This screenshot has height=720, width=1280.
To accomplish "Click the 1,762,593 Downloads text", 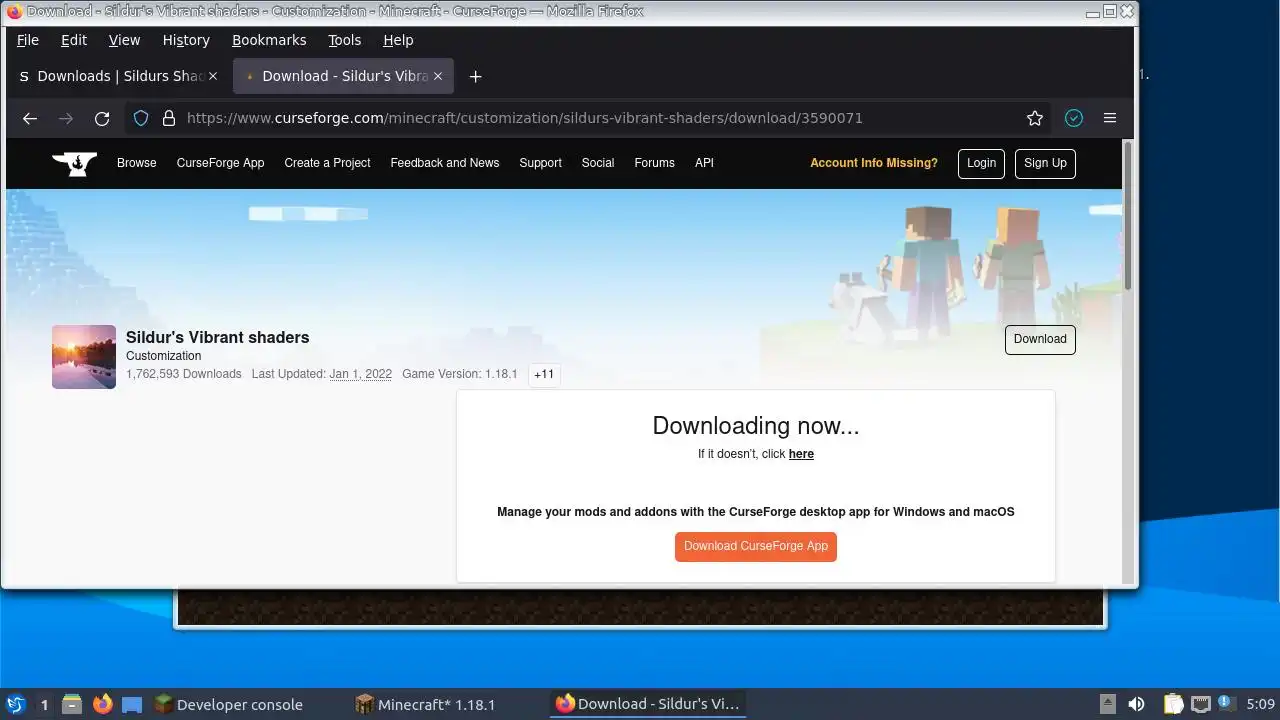I will [x=183, y=374].
